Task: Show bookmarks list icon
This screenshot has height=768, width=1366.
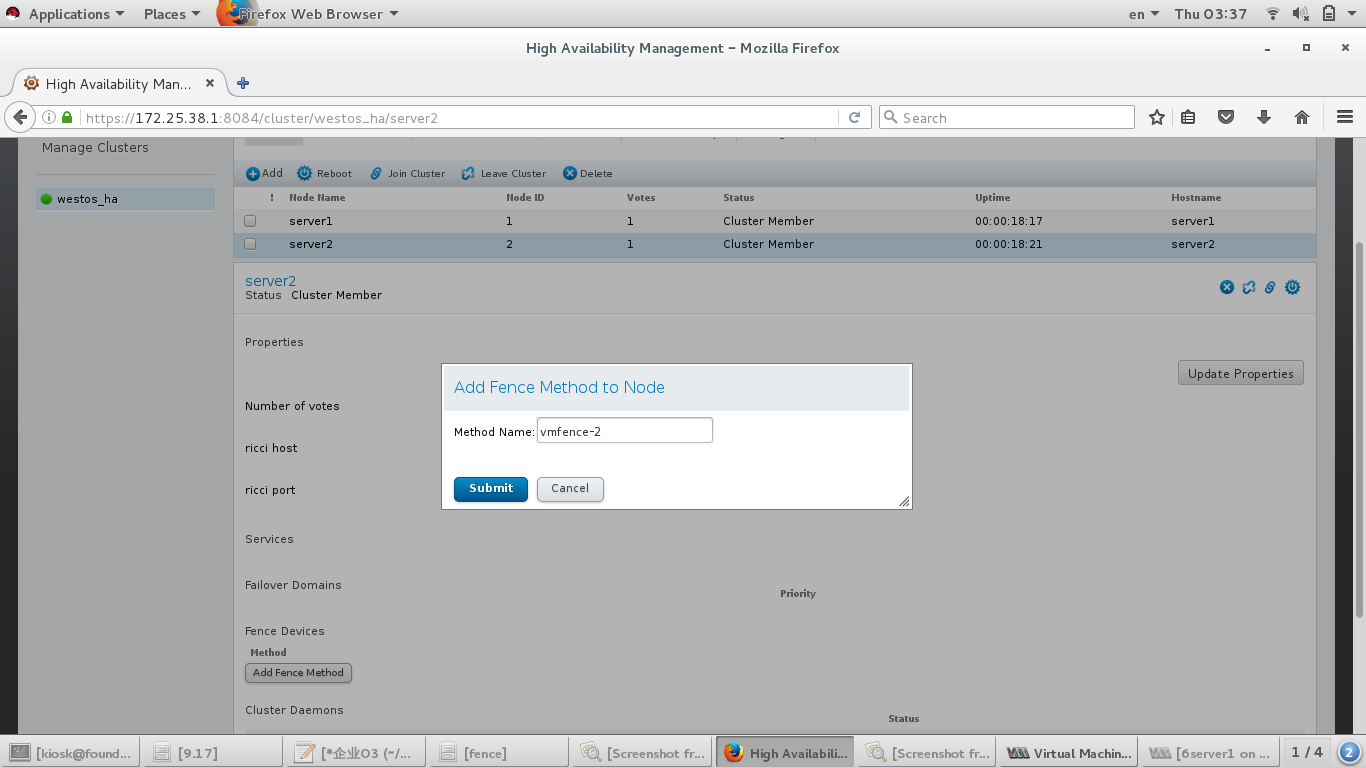Action: click(1188, 117)
